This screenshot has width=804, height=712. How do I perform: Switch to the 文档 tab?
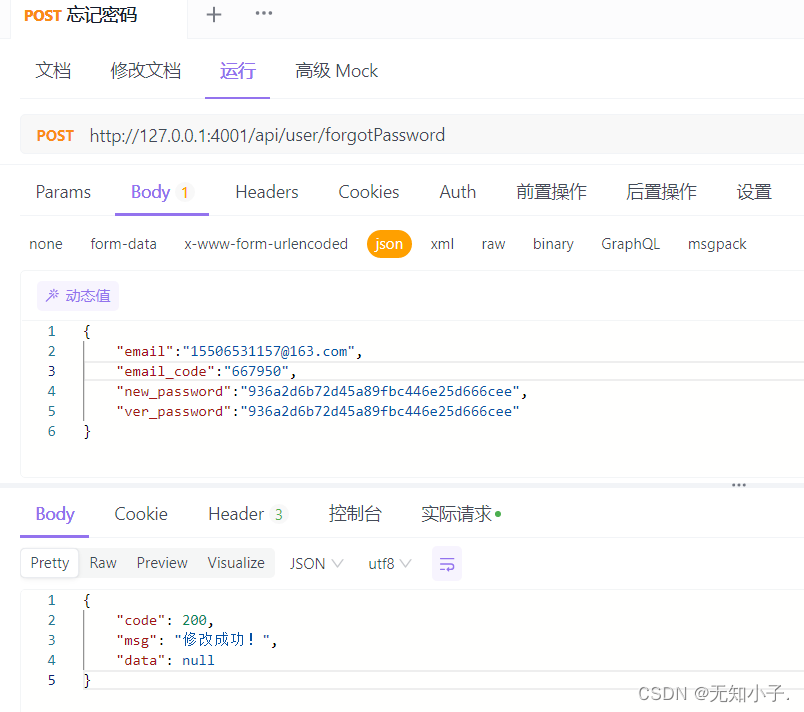coord(53,71)
